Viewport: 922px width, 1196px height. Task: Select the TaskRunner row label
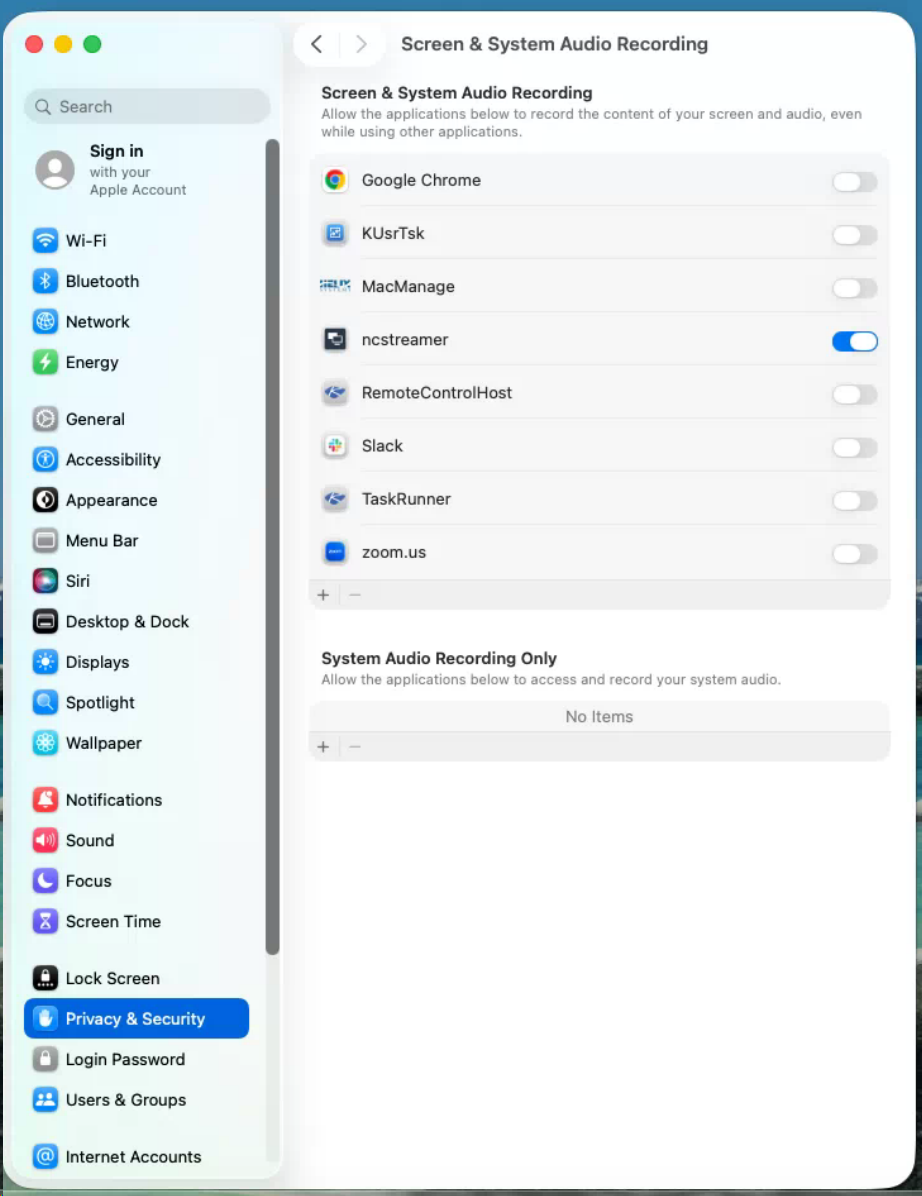click(406, 499)
